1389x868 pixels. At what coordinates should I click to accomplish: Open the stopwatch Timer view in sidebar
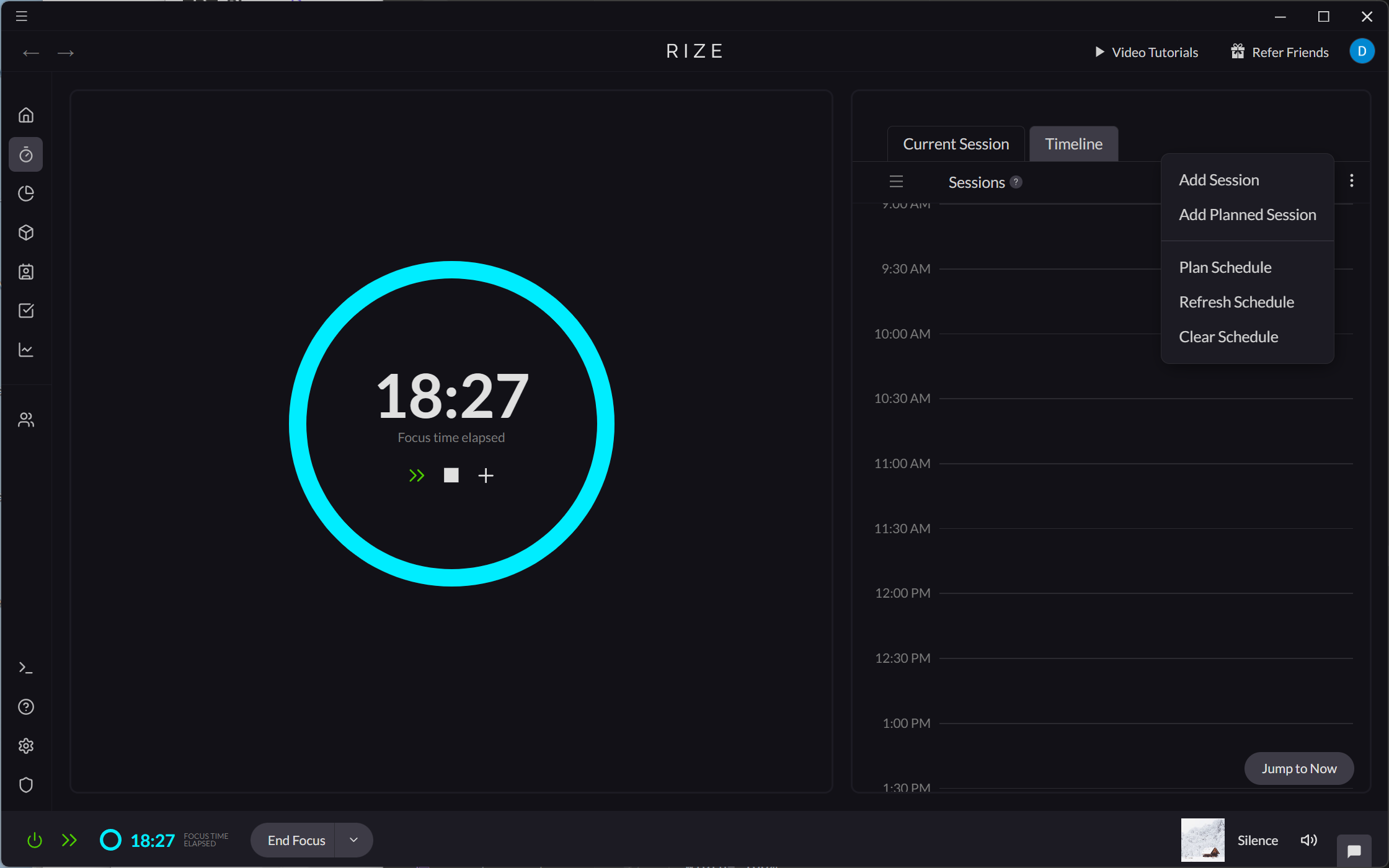(x=25, y=154)
